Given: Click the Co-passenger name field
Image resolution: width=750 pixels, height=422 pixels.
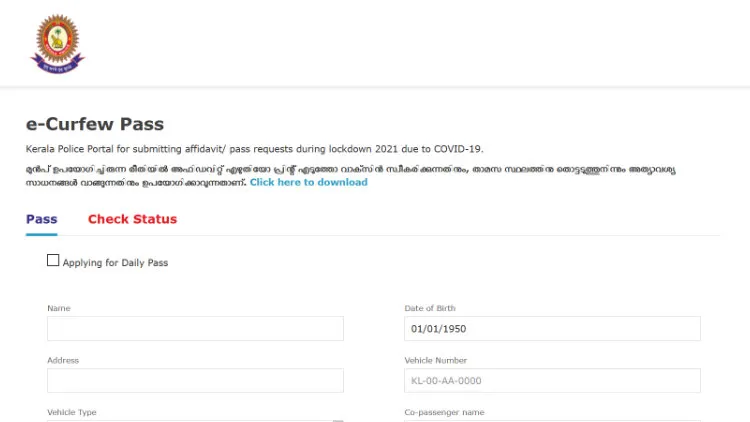Looking at the screenshot, I should pos(552,420).
